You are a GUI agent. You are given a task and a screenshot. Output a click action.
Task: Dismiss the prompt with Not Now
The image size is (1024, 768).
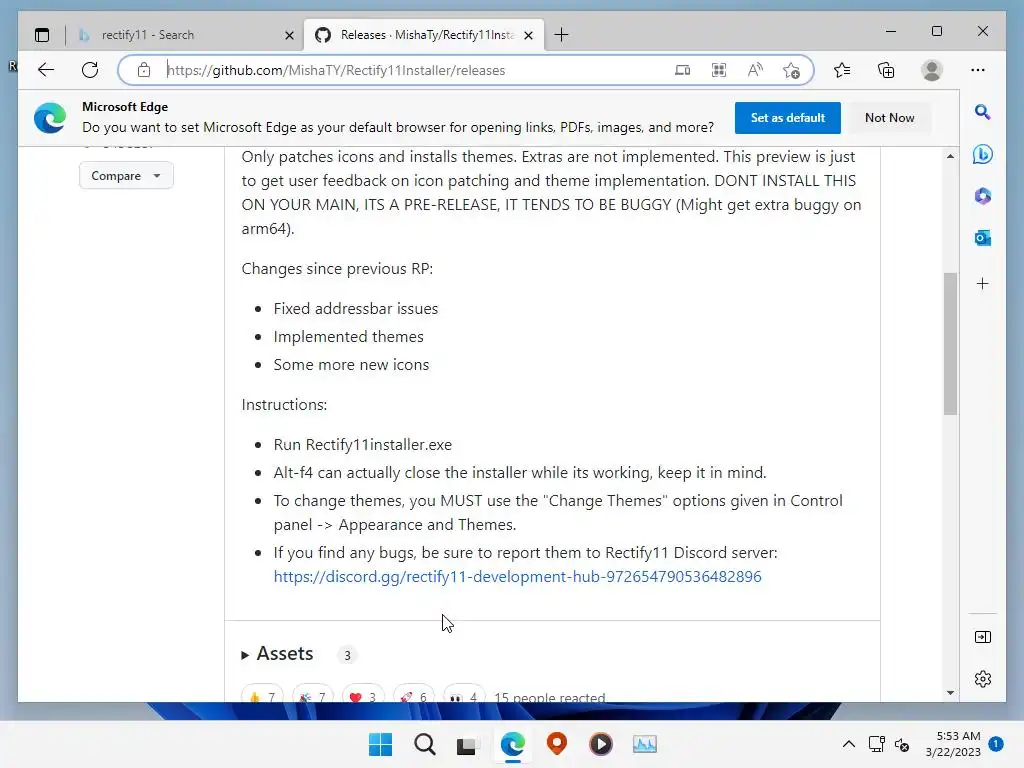coord(889,118)
